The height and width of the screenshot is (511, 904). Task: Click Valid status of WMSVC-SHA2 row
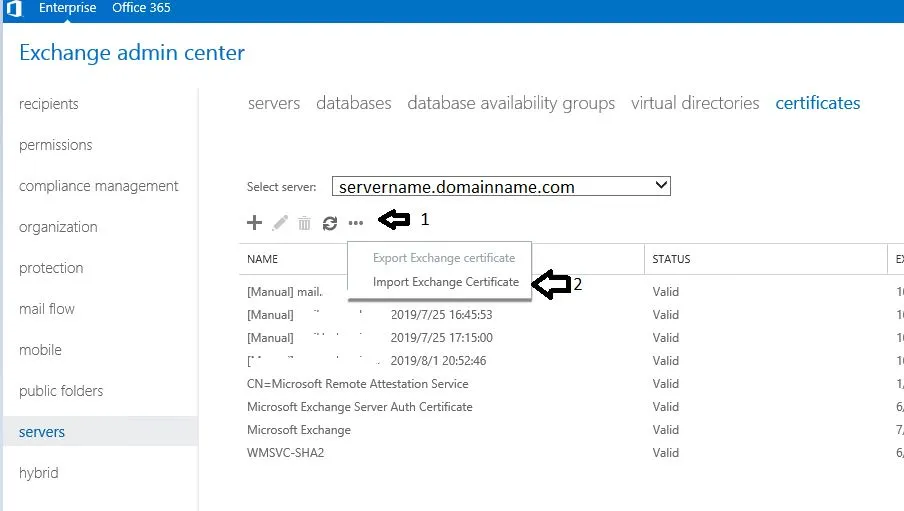[x=665, y=453]
